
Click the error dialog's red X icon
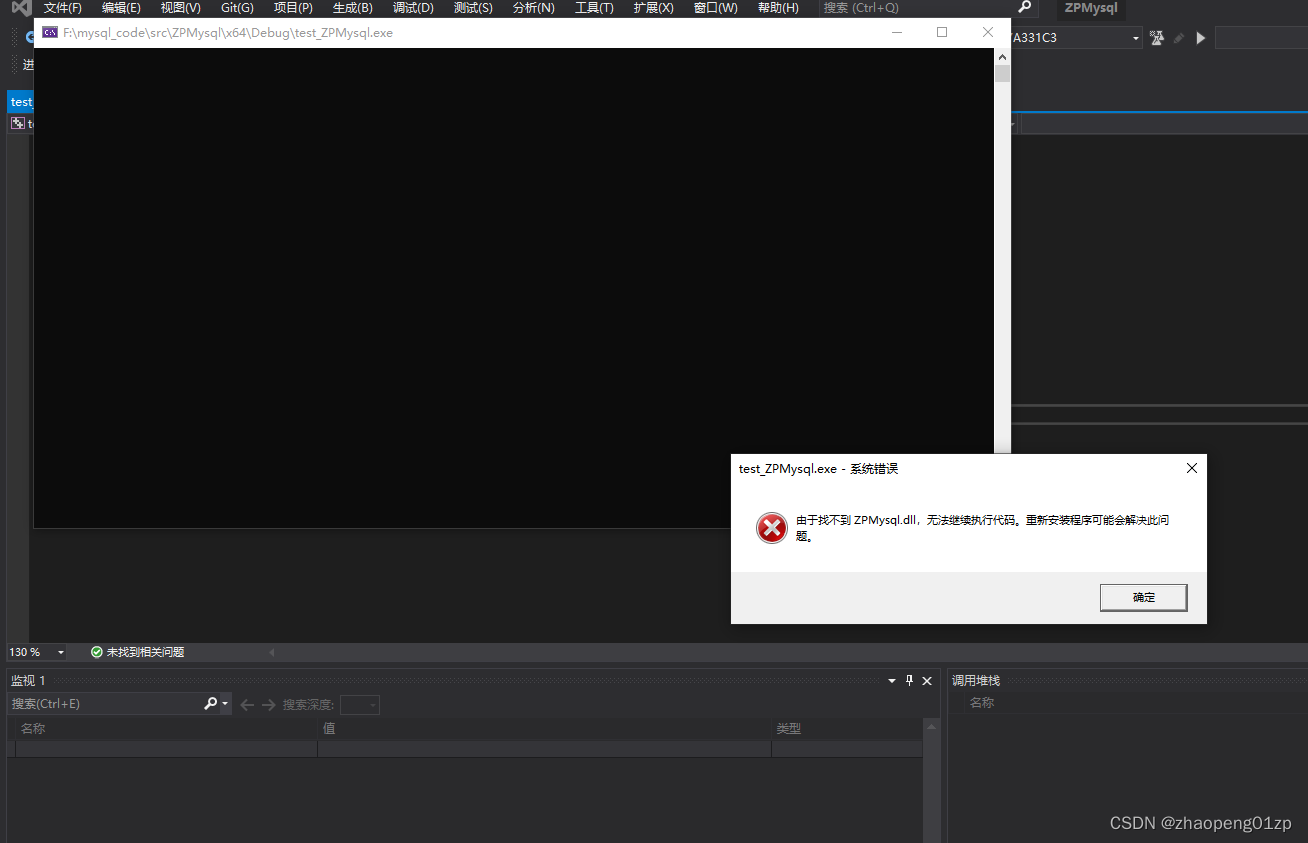click(x=772, y=528)
